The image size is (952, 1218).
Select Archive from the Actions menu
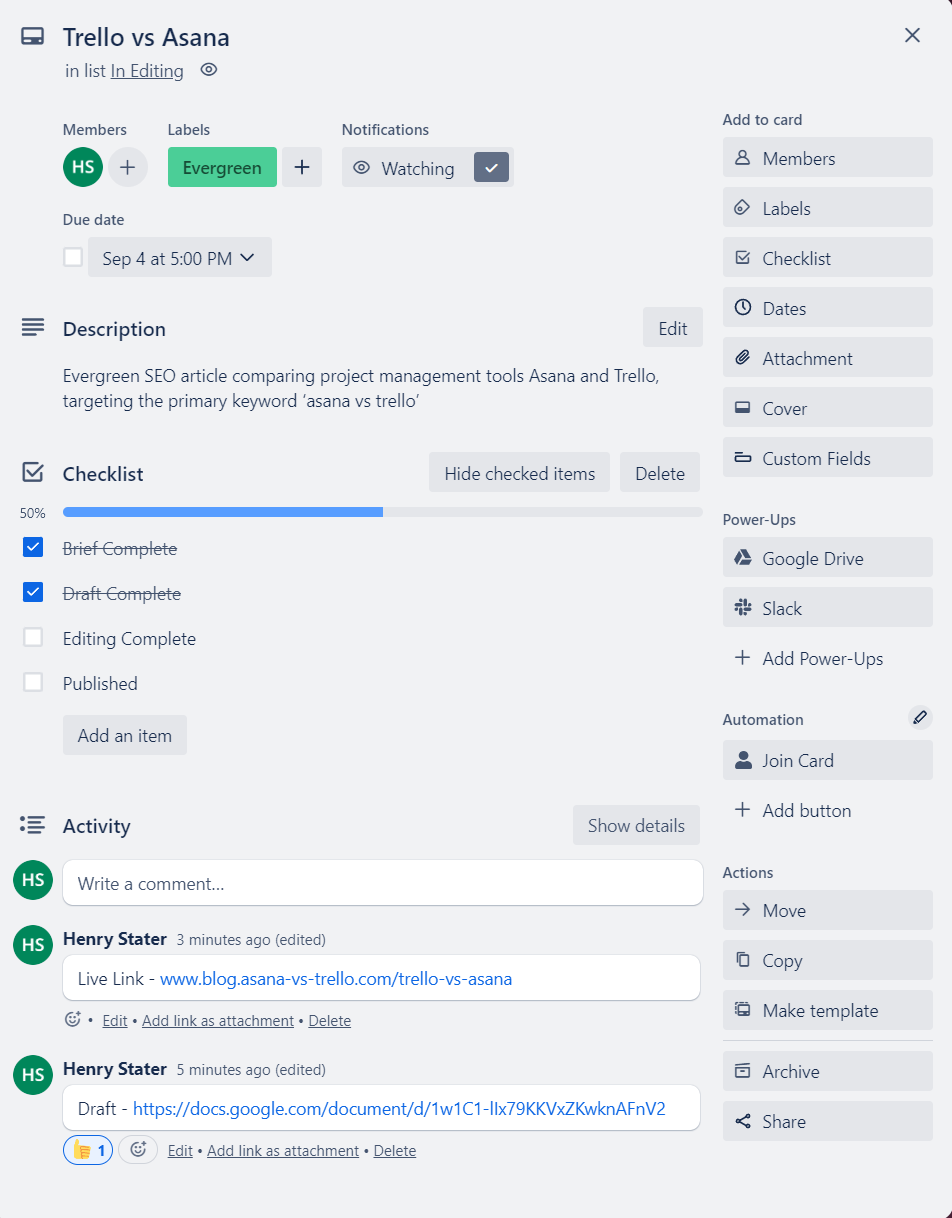coord(827,1071)
